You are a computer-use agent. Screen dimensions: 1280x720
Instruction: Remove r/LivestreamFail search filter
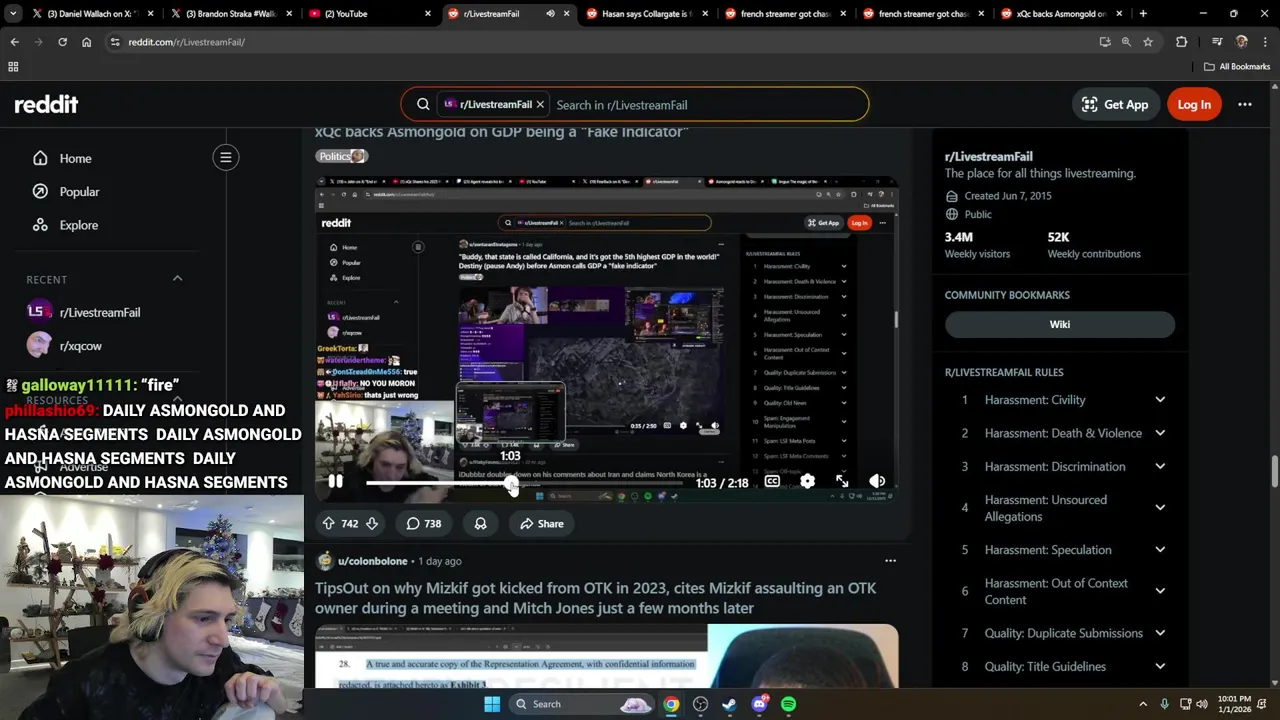[x=540, y=104]
